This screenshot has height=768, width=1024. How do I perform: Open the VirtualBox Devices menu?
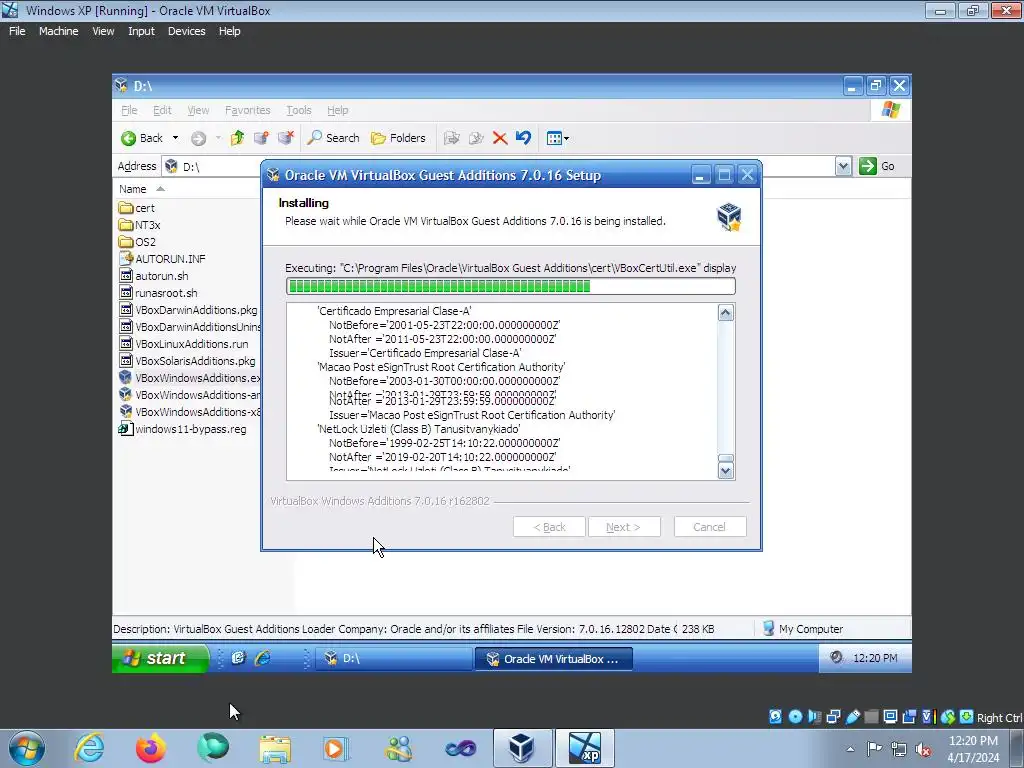click(186, 31)
